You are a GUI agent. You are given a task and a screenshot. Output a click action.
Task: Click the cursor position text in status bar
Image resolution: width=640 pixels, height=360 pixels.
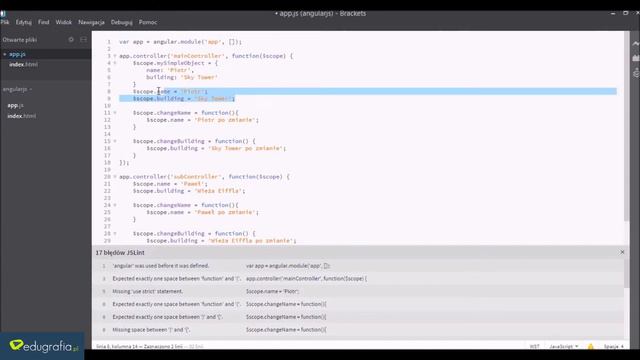pos(139,347)
